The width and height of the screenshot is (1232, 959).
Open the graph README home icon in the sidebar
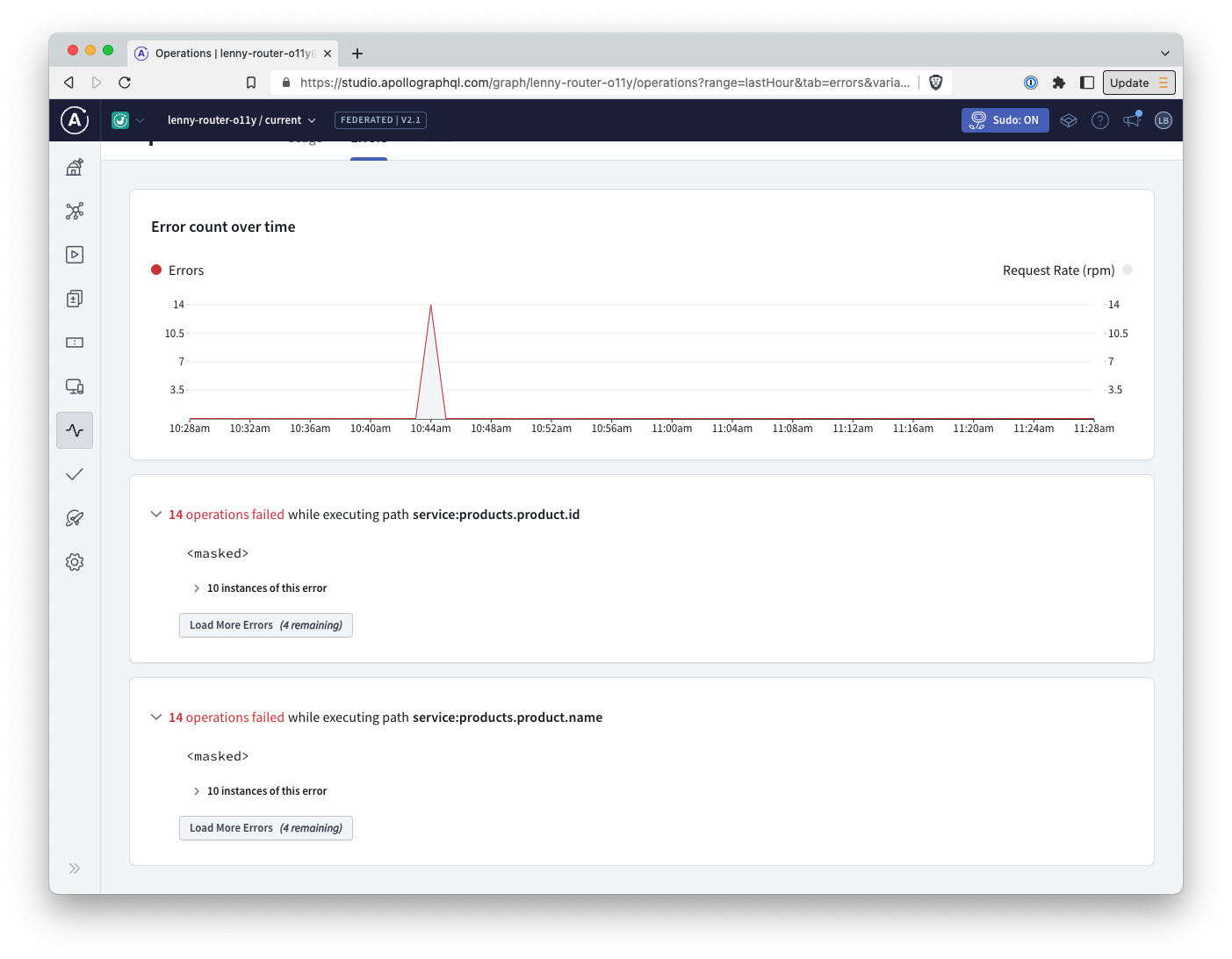[x=75, y=167]
